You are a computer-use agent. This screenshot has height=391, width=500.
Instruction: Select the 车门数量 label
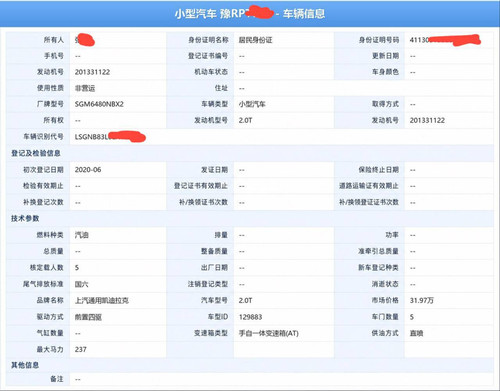pyautogui.click(x=385, y=317)
